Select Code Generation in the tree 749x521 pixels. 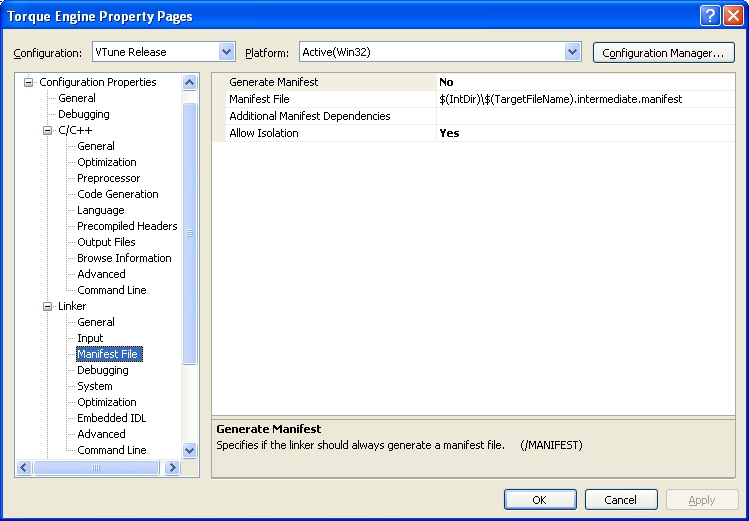click(x=117, y=194)
